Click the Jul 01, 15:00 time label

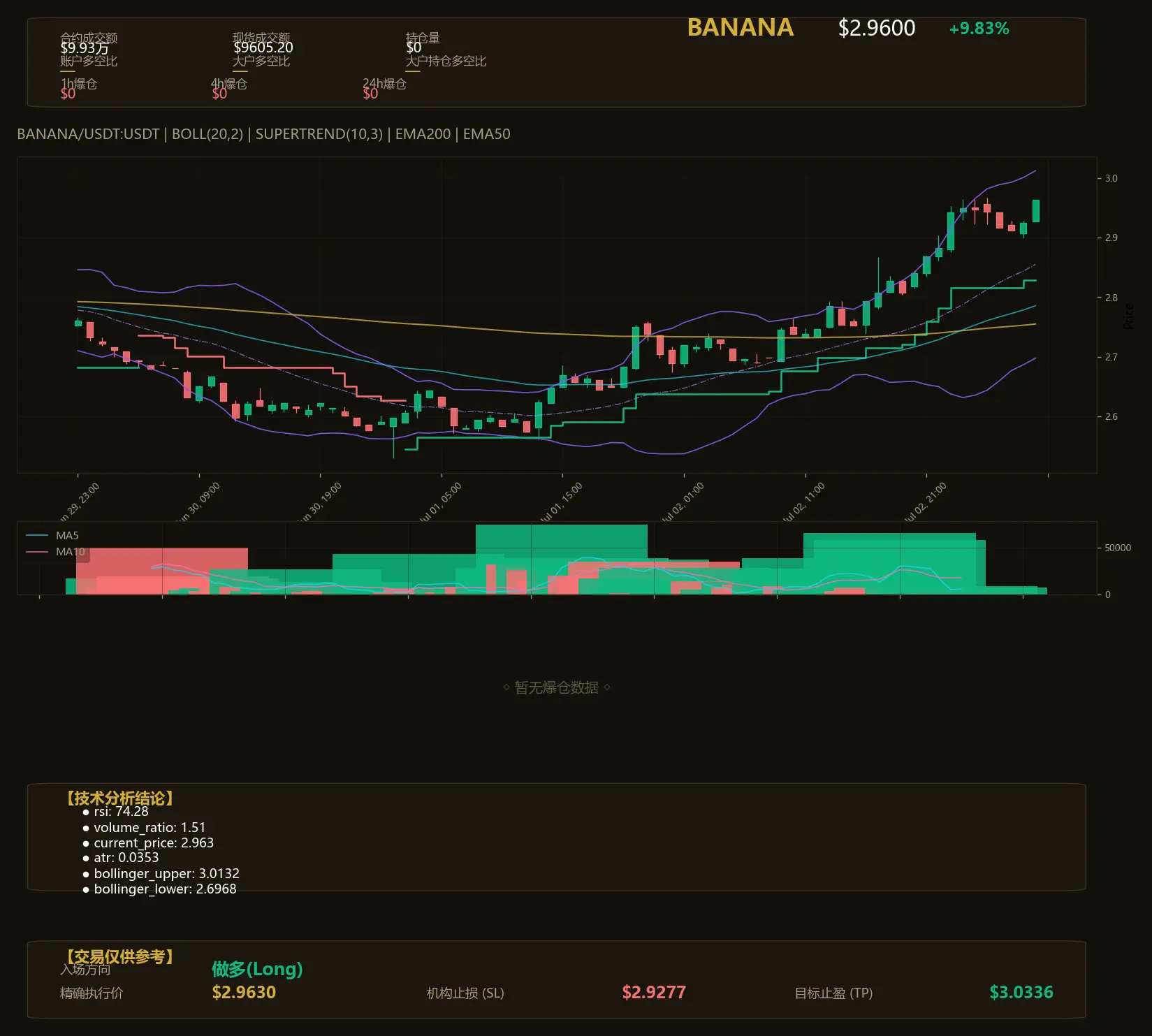coord(561,502)
